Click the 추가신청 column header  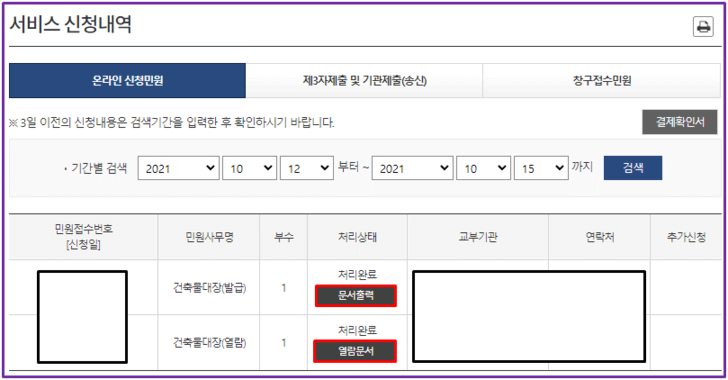686,237
